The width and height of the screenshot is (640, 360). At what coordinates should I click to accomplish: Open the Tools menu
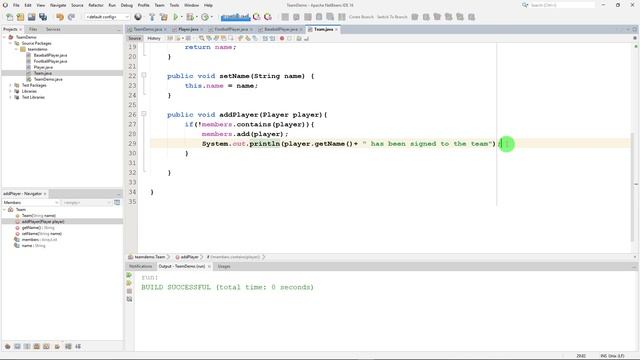tap(174, 5)
